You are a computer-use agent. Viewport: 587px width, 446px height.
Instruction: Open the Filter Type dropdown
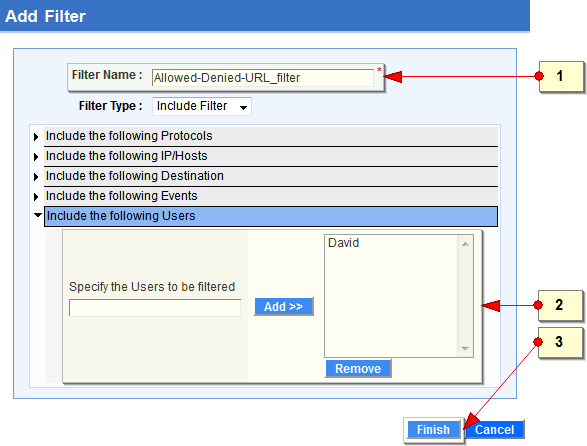tap(202, 106)
